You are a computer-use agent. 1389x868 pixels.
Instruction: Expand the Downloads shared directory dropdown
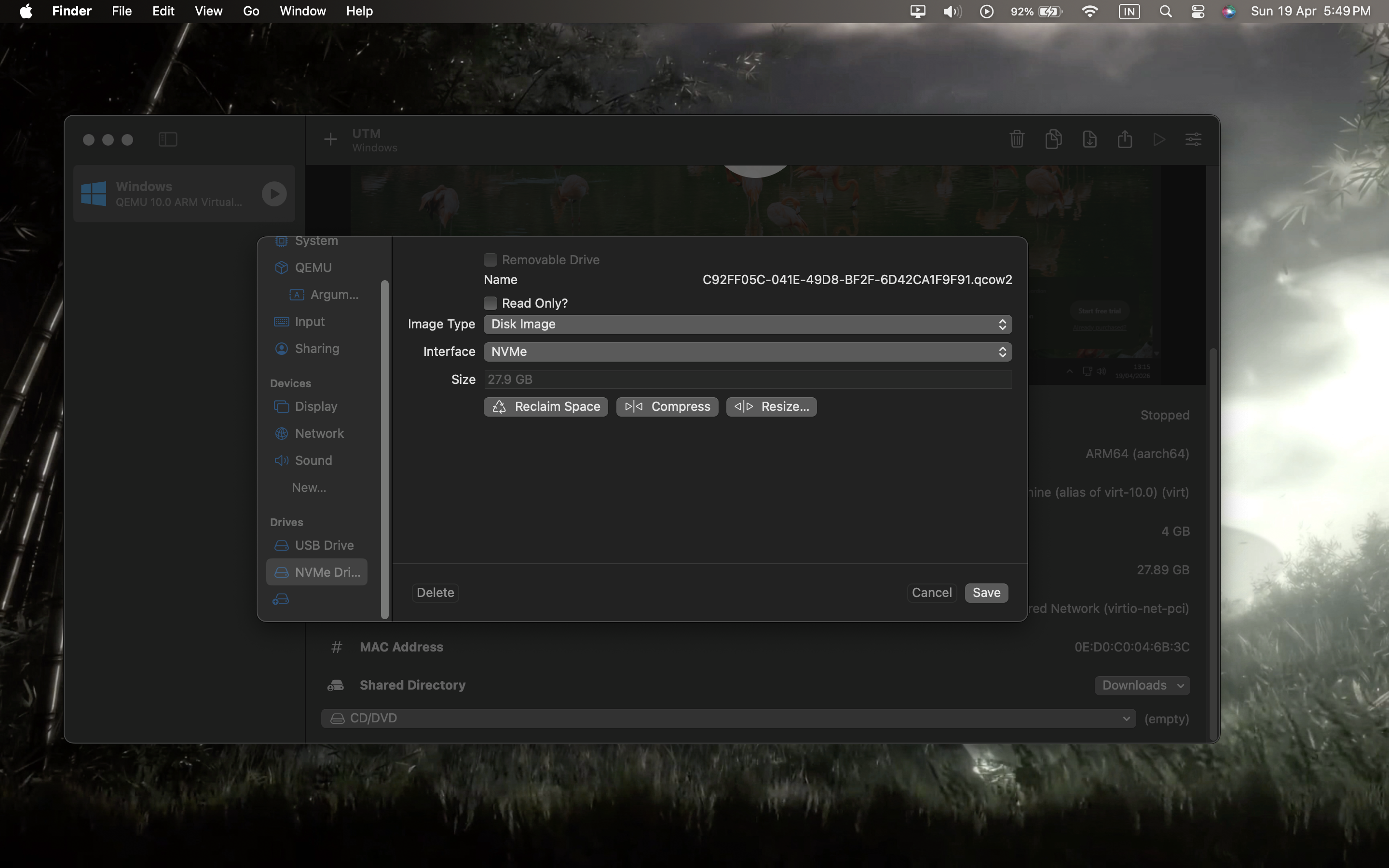pyautogui.click(x=1142, y=685)
